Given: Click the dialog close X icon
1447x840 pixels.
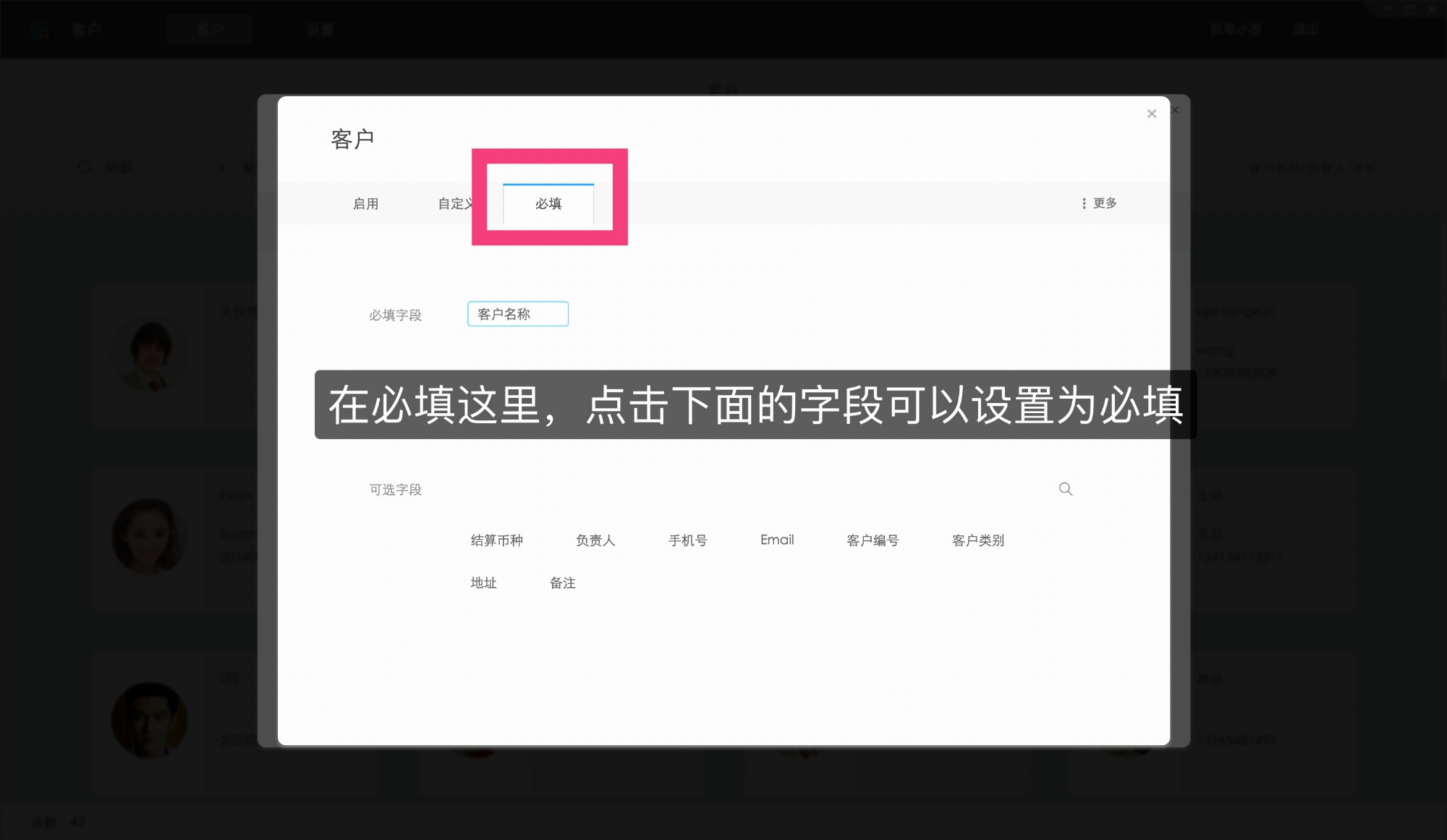Looking at the screenshot, I should coord(1151,113).
